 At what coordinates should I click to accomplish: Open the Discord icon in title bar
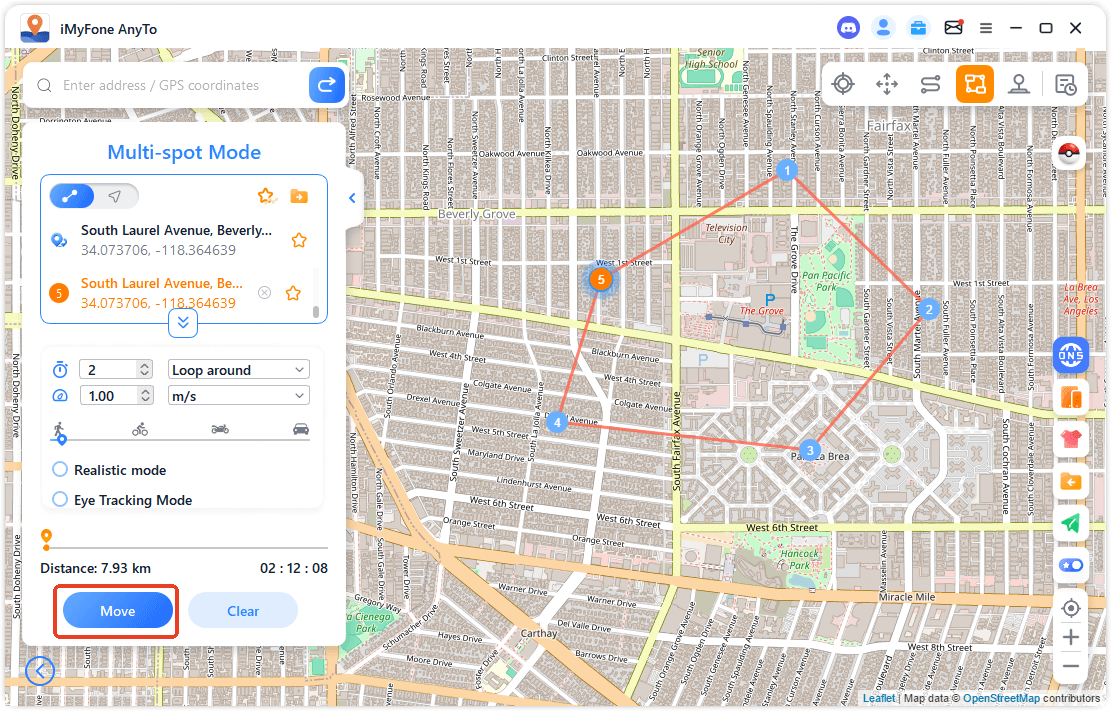(848, 28)
